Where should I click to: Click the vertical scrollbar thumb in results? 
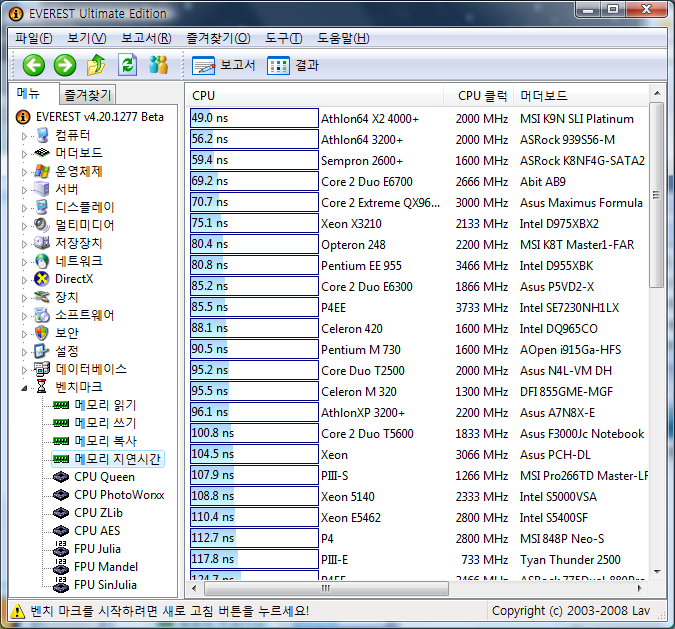click(656, 195)
